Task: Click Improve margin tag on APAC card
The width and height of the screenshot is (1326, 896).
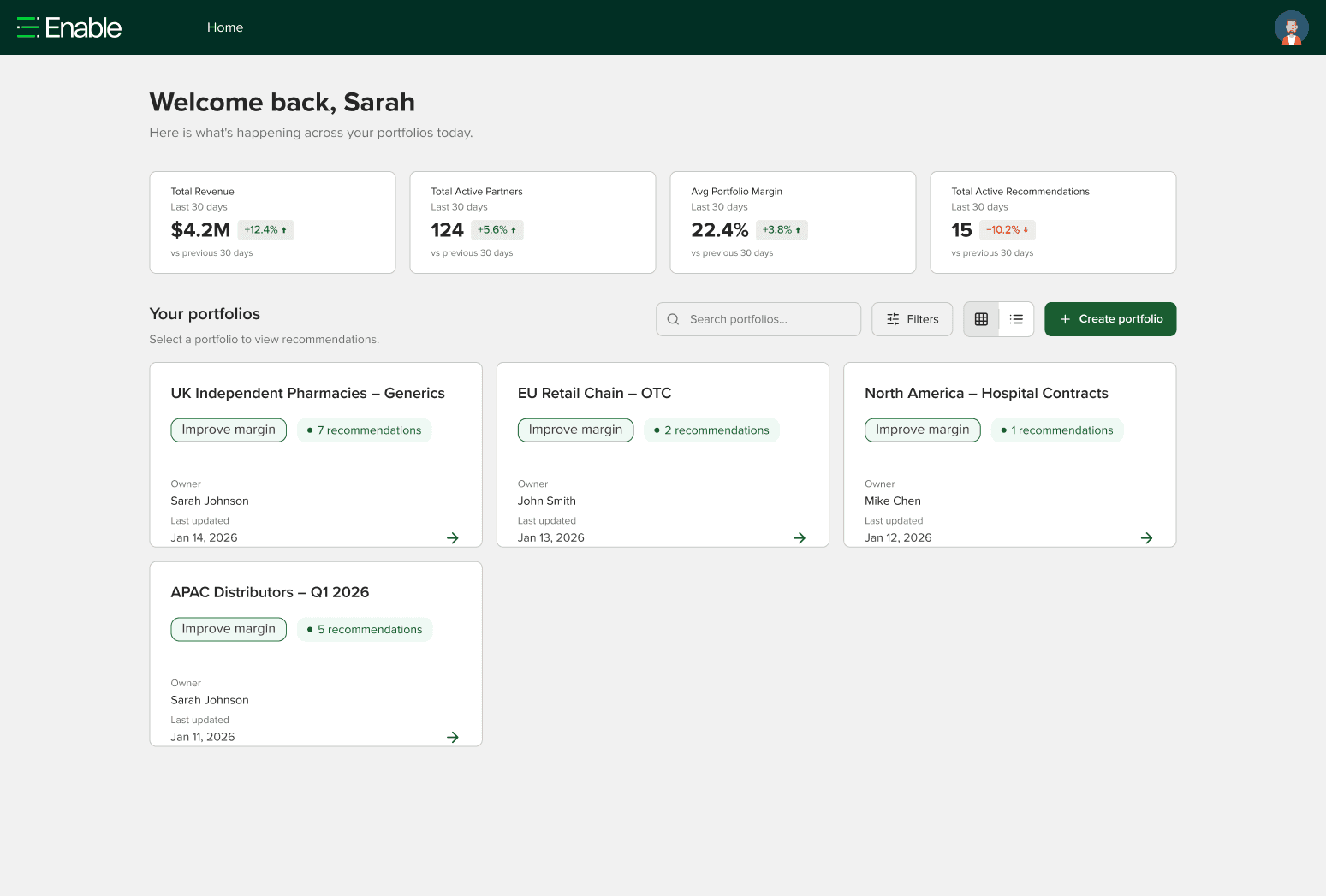Action: click(229, 629)
